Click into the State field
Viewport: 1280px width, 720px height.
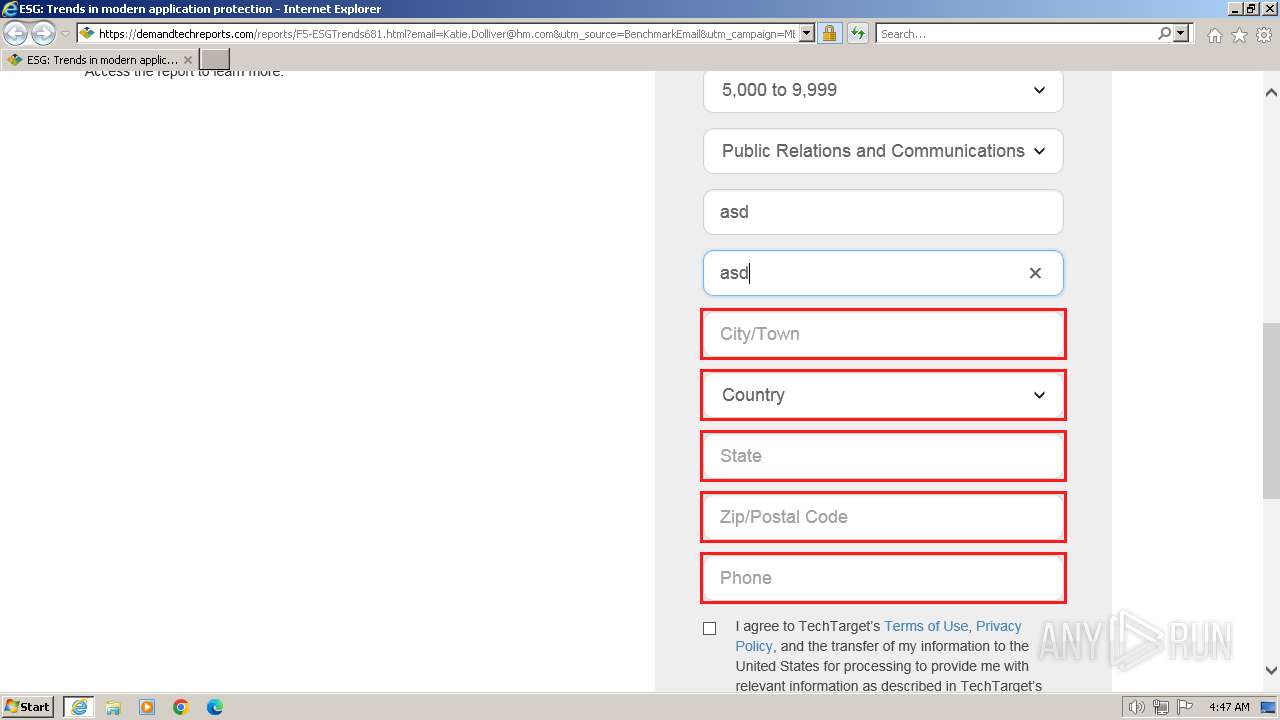(x=883, y=456)
